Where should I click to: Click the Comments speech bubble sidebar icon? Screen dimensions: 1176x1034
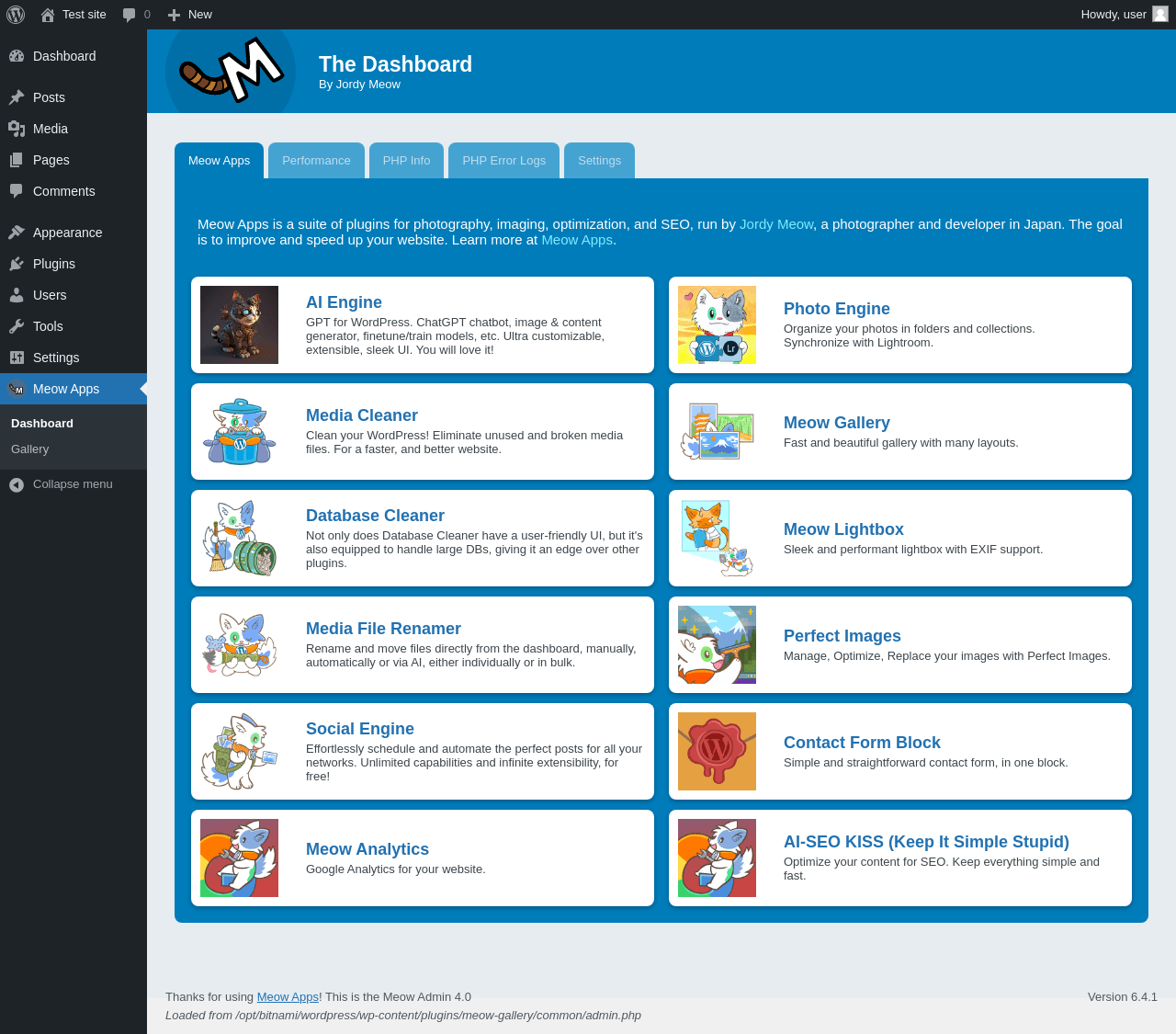point(17,191)
